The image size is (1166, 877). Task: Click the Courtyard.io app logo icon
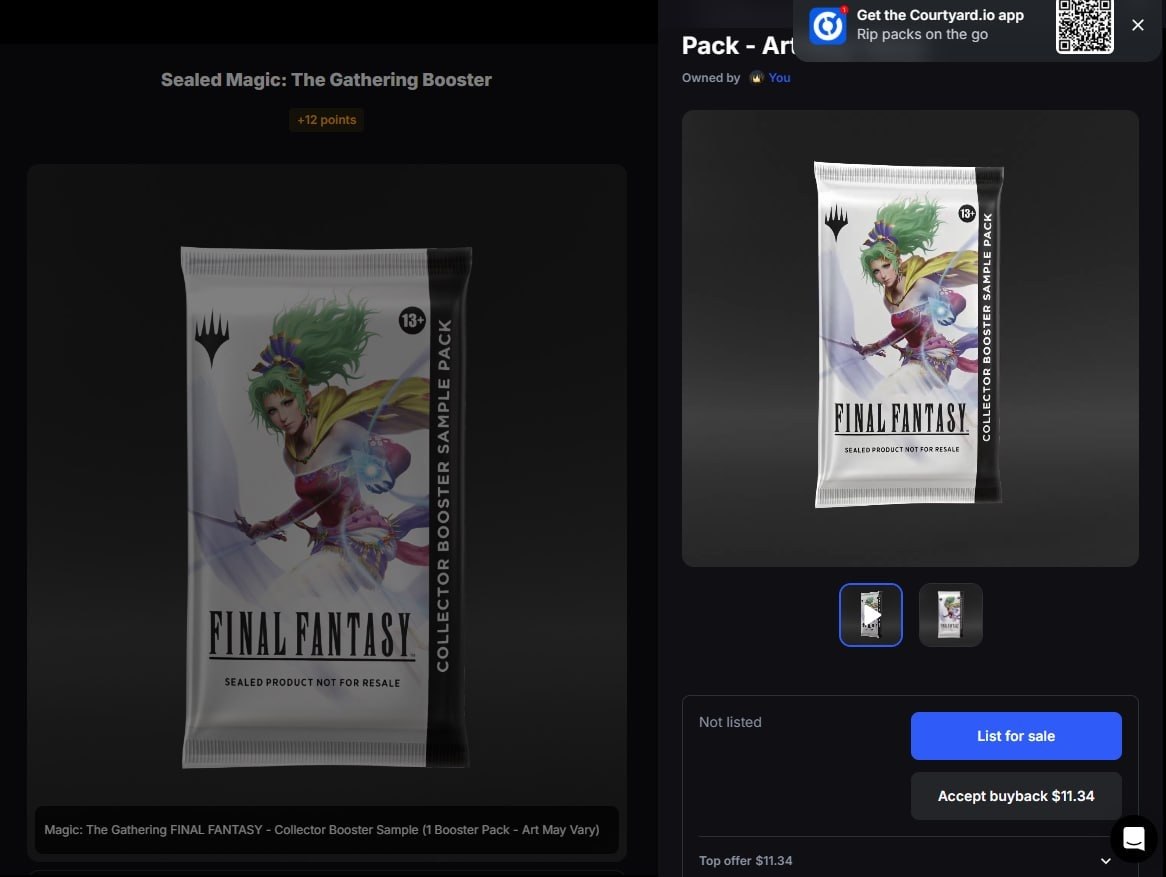coord(827,26)
